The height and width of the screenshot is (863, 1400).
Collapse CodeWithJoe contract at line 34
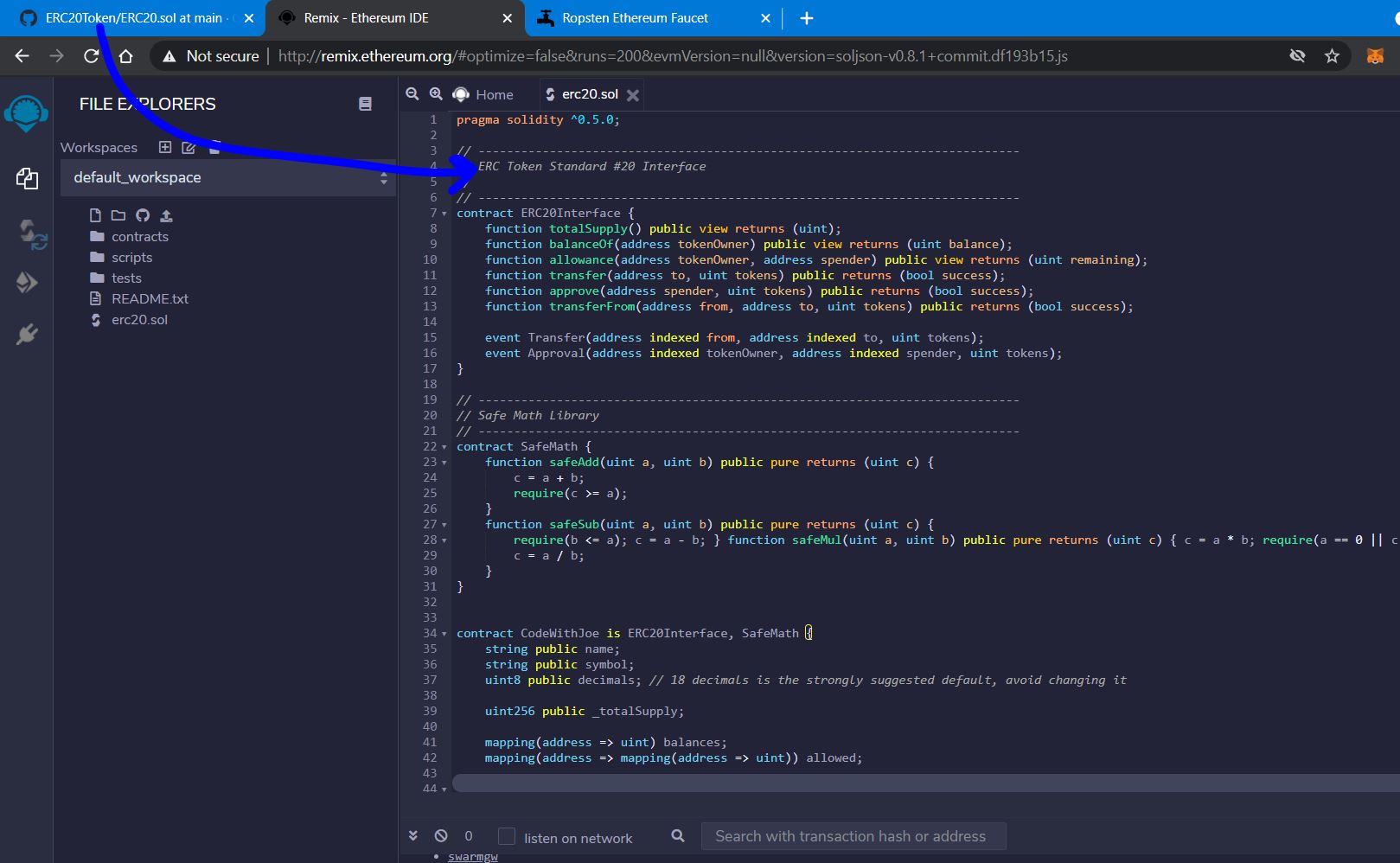pyautogui.click(x=444, y=634)
